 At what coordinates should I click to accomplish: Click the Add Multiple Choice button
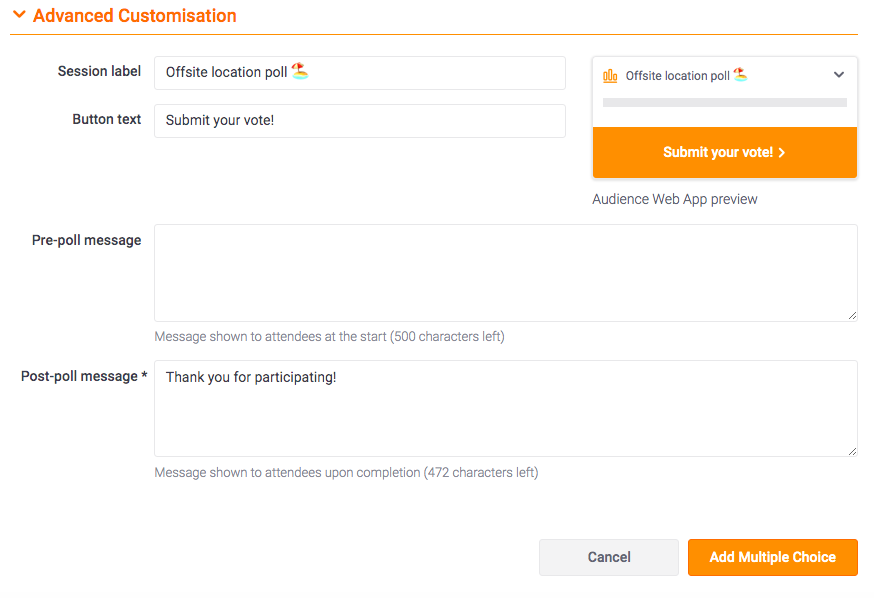pyautogui.click(x=773, y=557)
